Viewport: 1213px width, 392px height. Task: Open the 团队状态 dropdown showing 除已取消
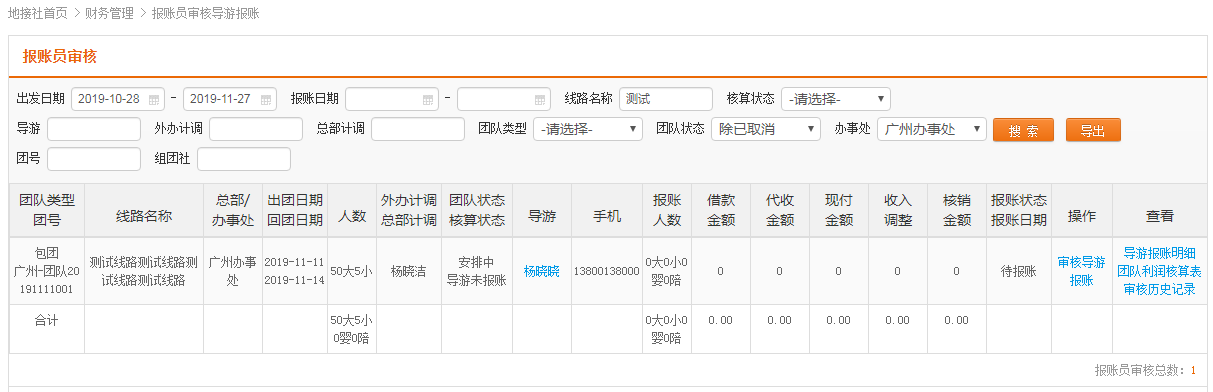pos(765,129)
